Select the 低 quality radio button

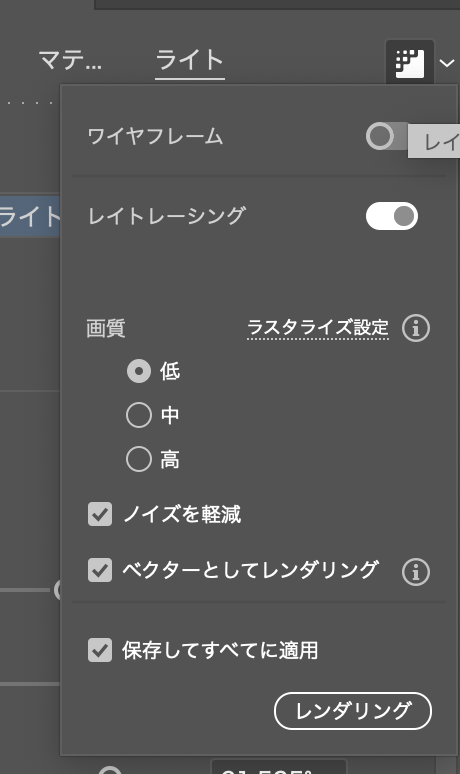point(139,371)
